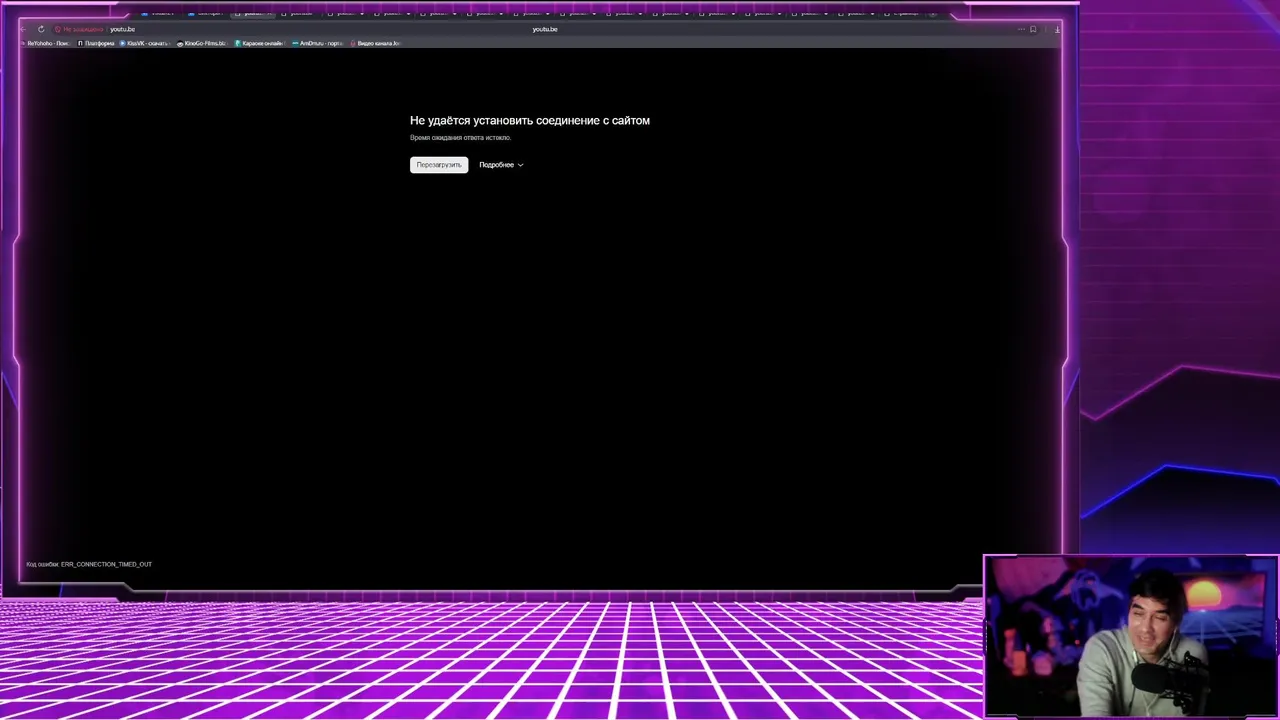Open the three-dots page menu in toolbar

point(1021,29)
